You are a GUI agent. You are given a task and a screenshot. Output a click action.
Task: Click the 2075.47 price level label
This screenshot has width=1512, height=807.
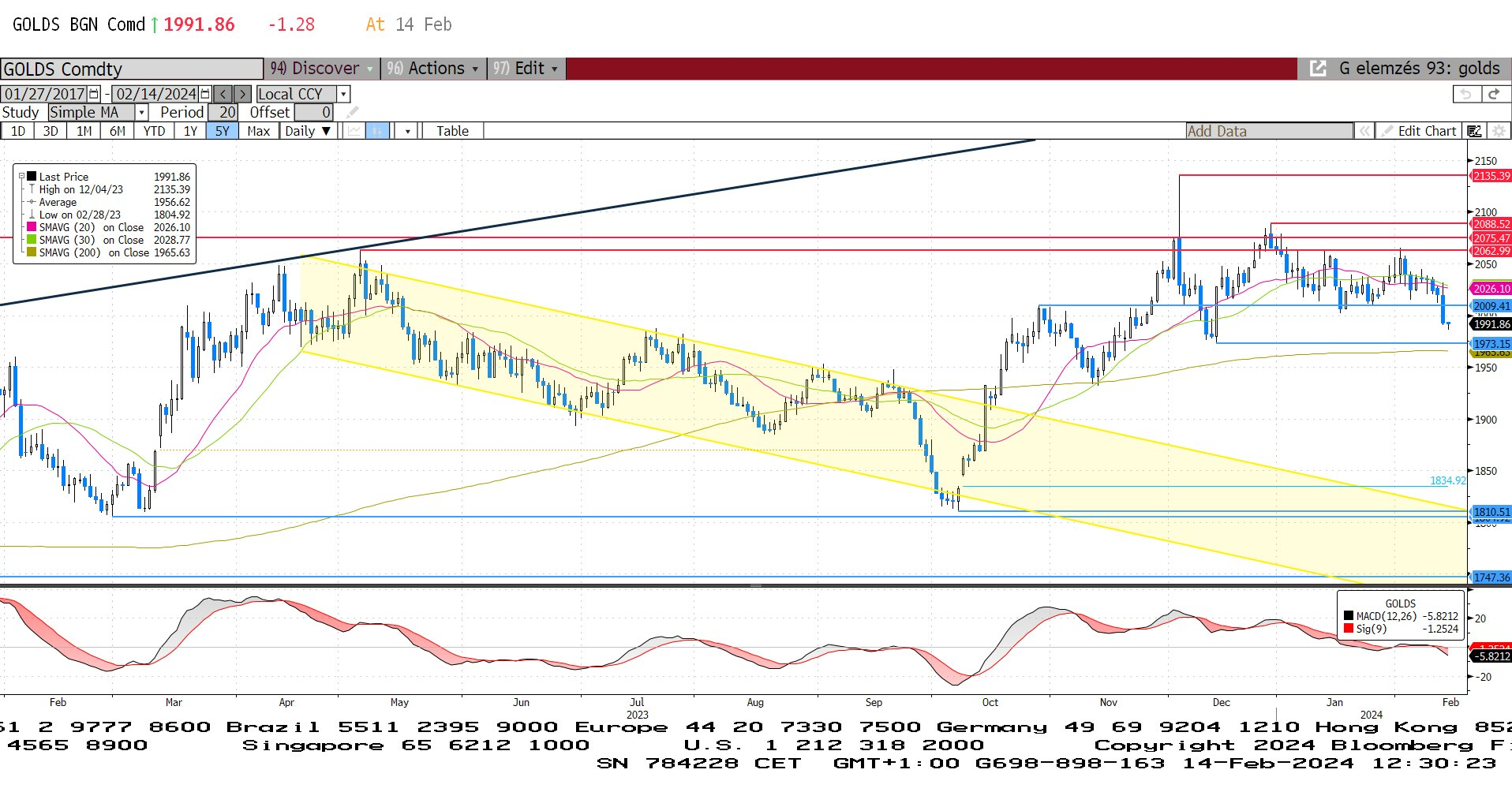1491,238
